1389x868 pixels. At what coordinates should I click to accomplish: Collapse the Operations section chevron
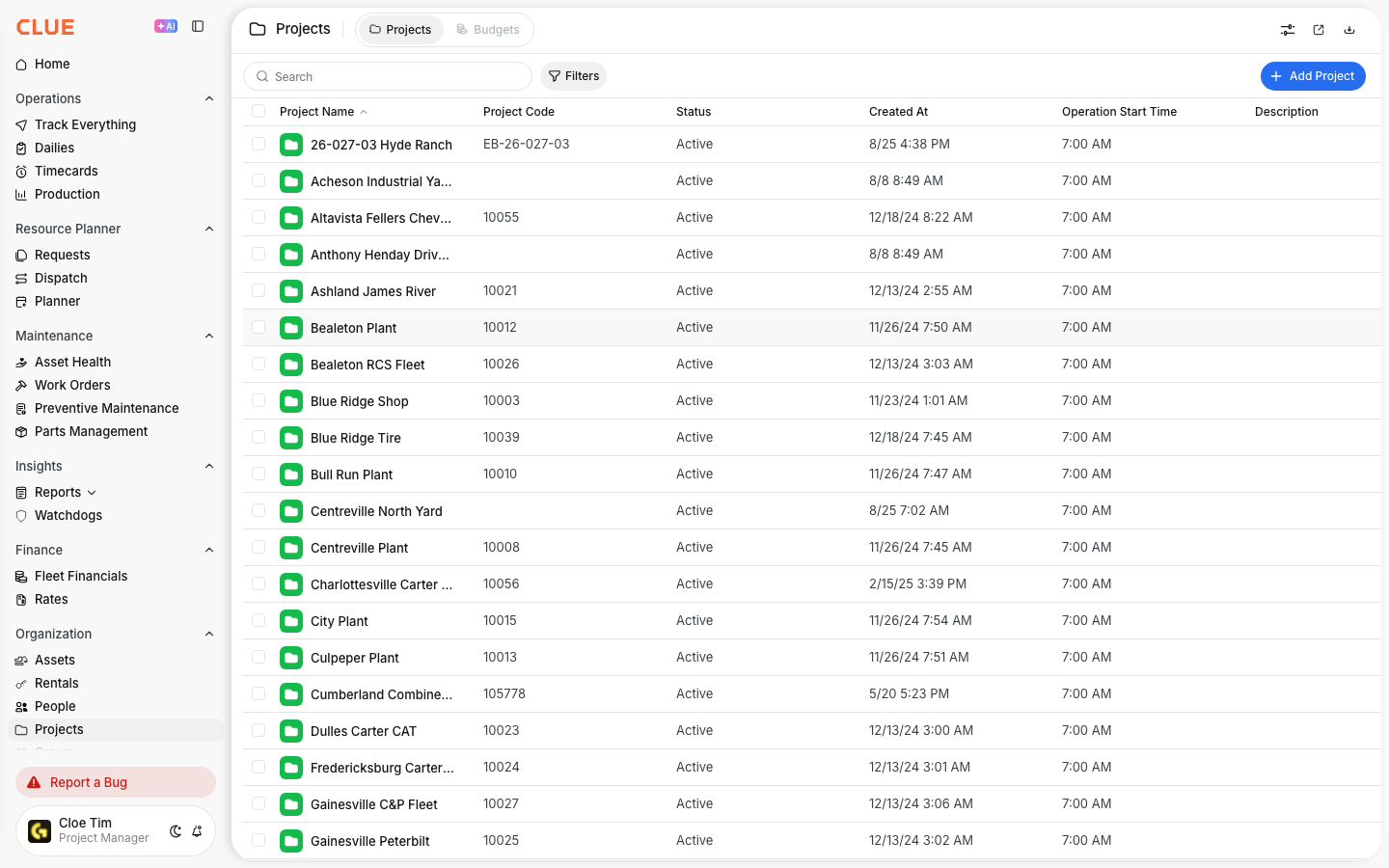pos(209,98)
